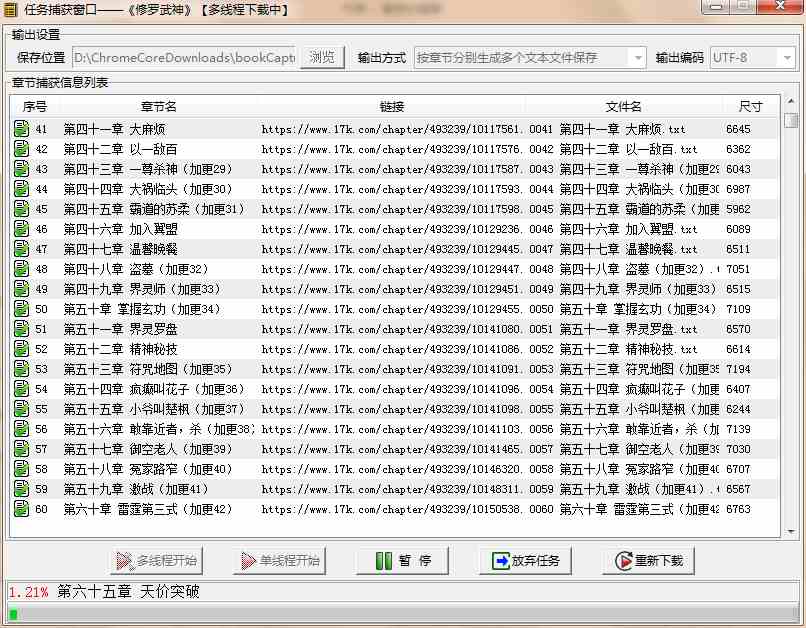Click the document icon for row 58
This screenshot has height=628, width=806.
(21, 469)
